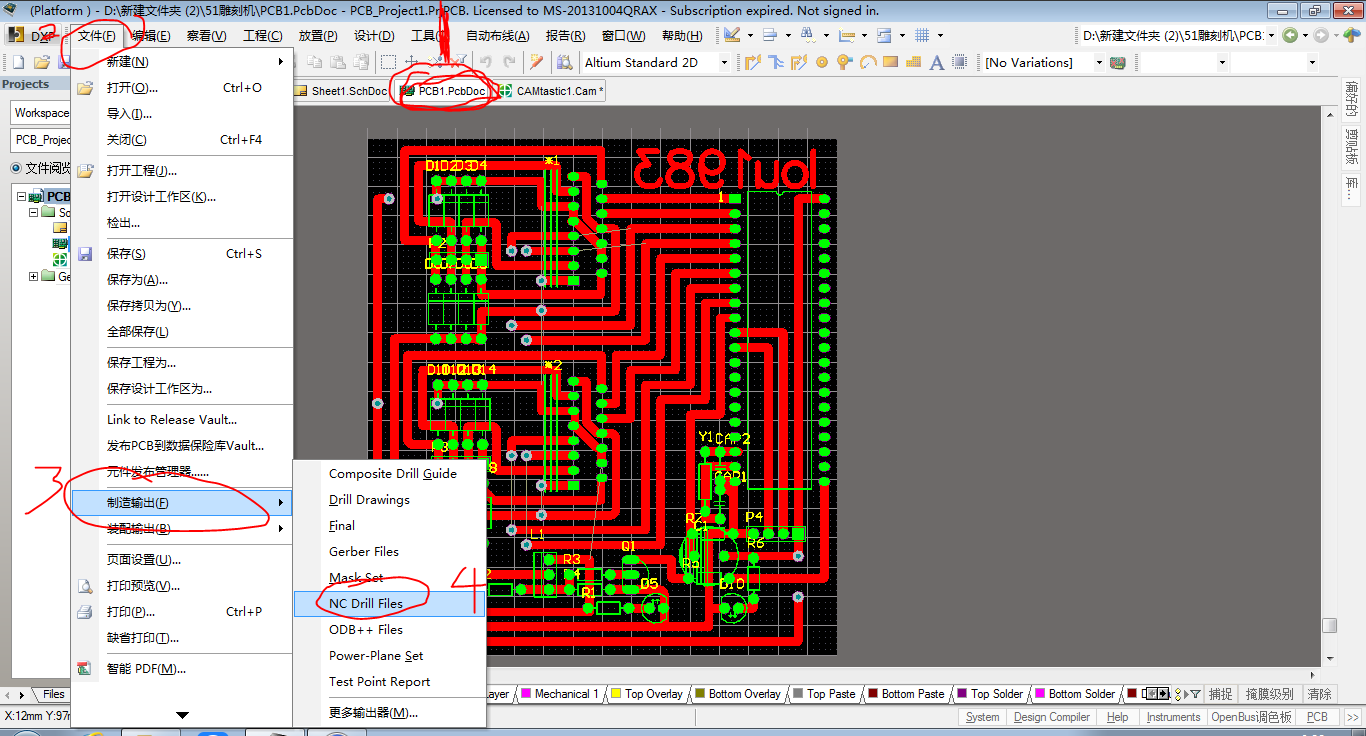Open the 自动布线 menu
Screen dimensions: 1366x736
498,36
